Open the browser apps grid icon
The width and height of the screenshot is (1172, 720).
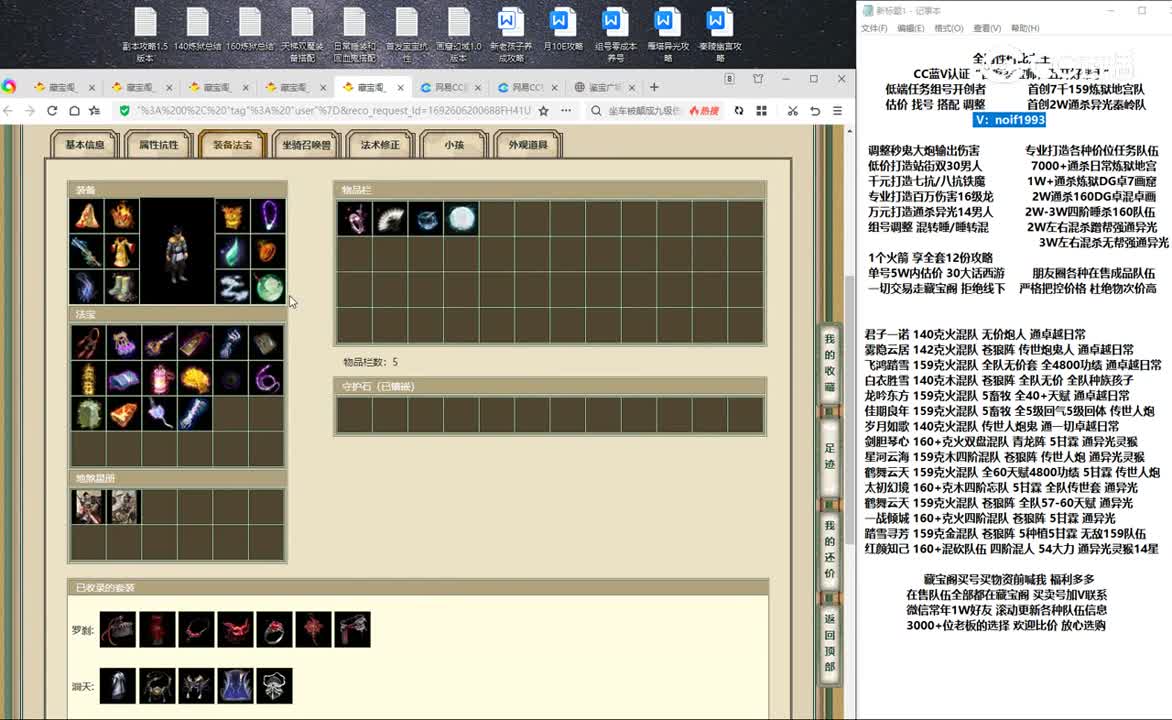[x=762, y=111]
